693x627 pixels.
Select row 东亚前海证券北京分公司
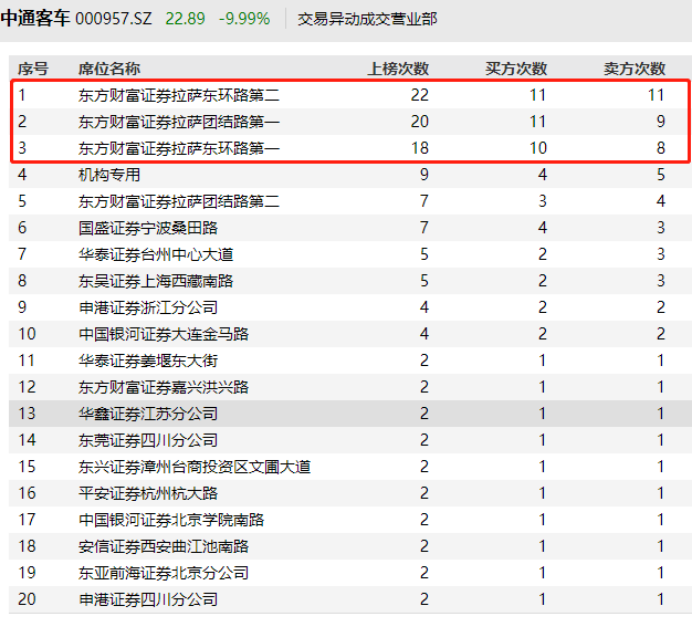350,573
